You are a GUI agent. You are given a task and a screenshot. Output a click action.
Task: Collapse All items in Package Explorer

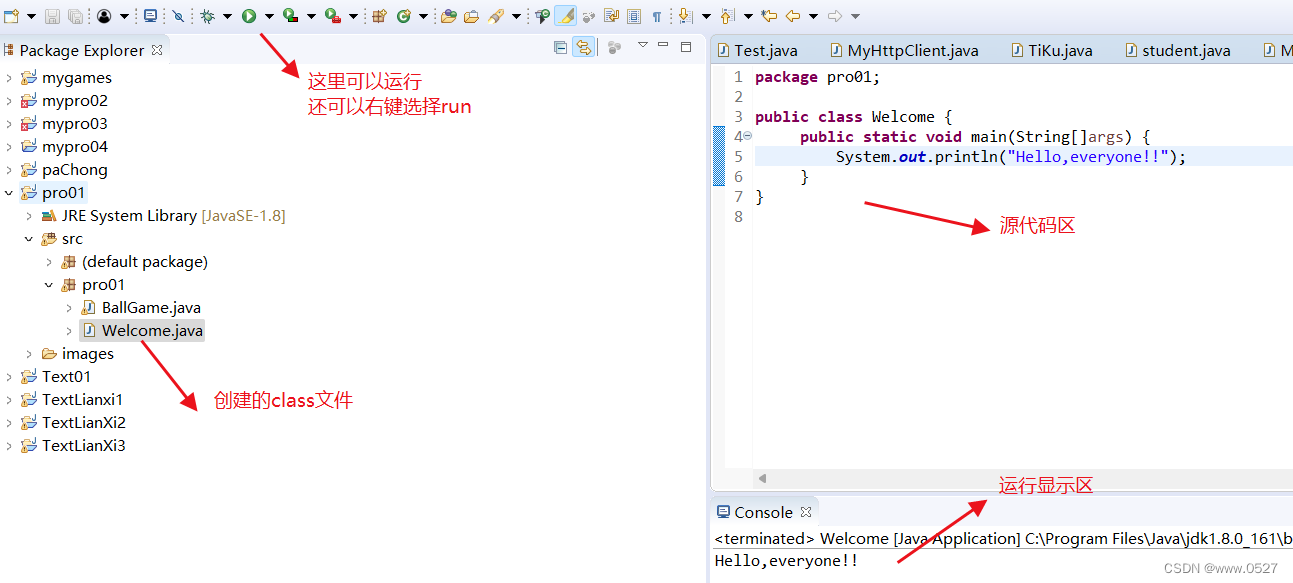coord(561,47)
